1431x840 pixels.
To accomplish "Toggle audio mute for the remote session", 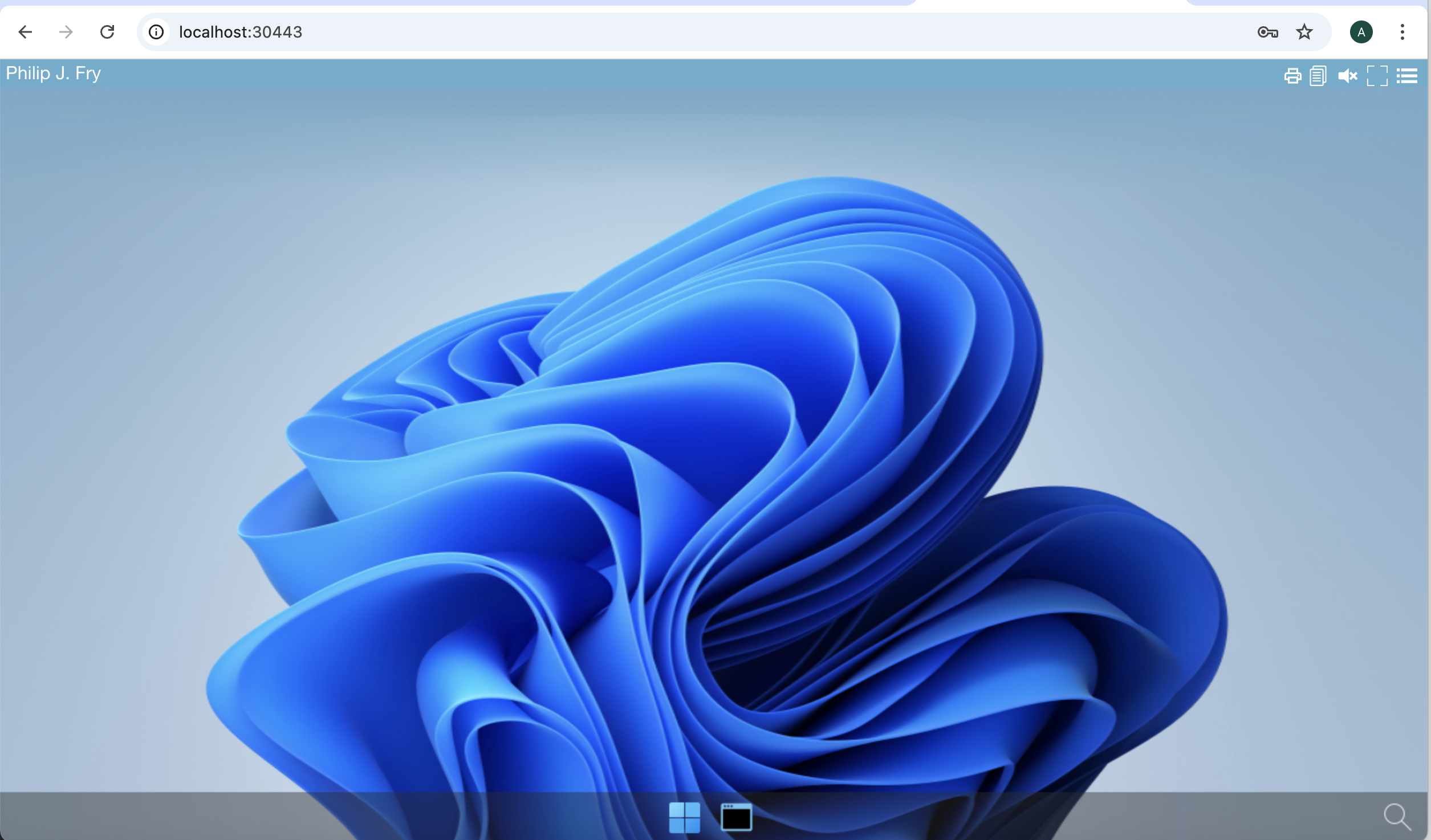I will pos(1348,75).
